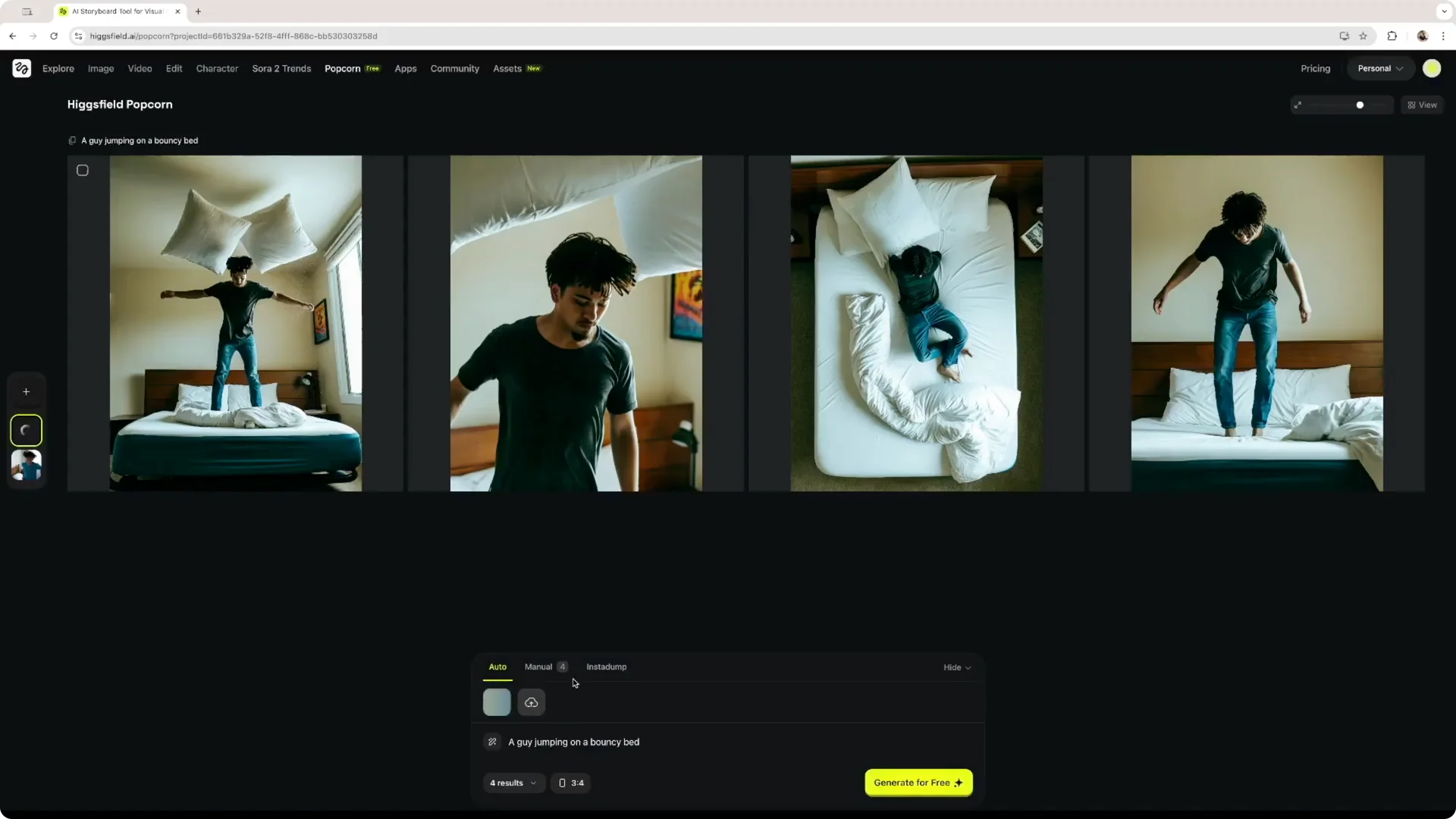Click the expand fullscreen arrows icon
Image resolution: width=1456 pixels, height=819 pixels.
pyautogui.click(x=1298, y=105)
